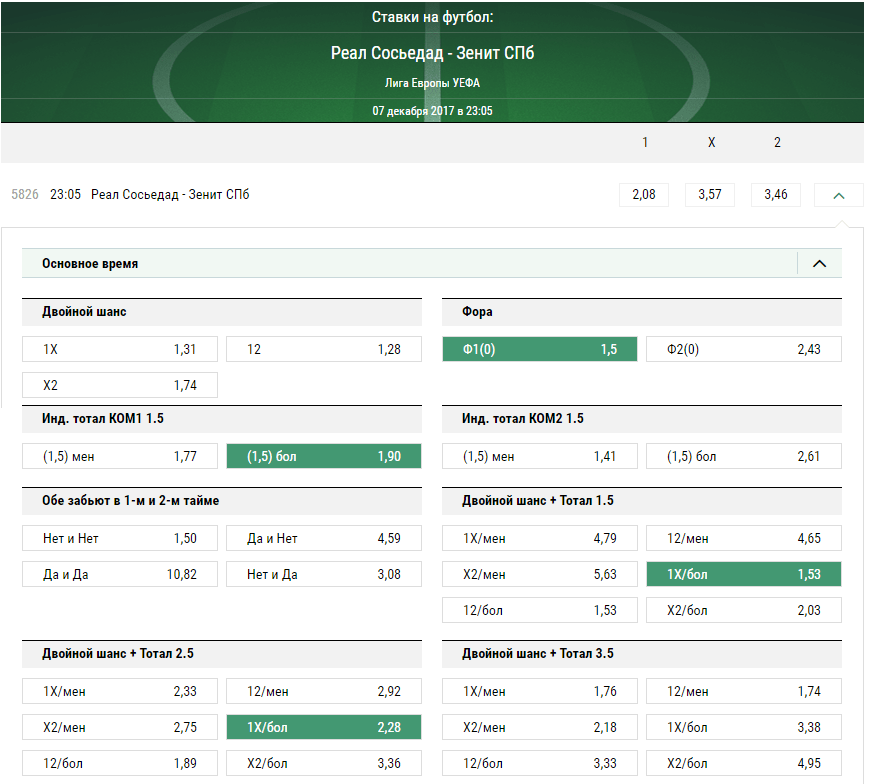Open the Реал Сосьедад - Зенит СПб match row

coord(170,194)
